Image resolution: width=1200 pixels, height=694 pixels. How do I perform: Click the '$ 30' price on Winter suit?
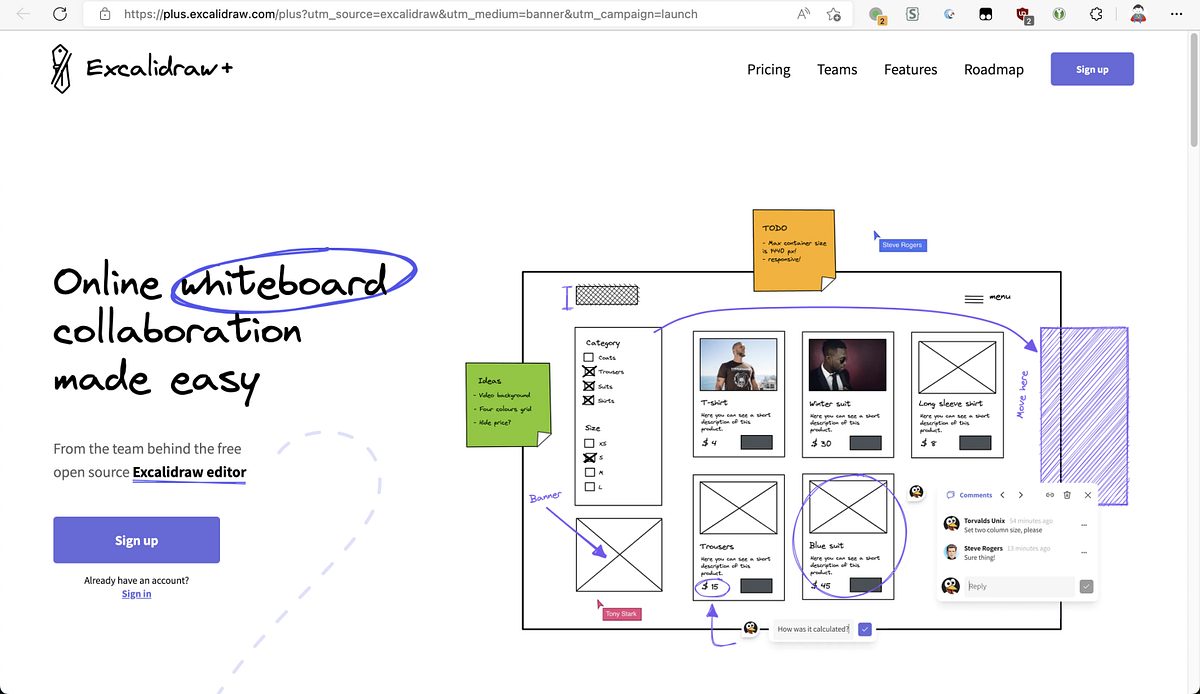tap(821, 442)
